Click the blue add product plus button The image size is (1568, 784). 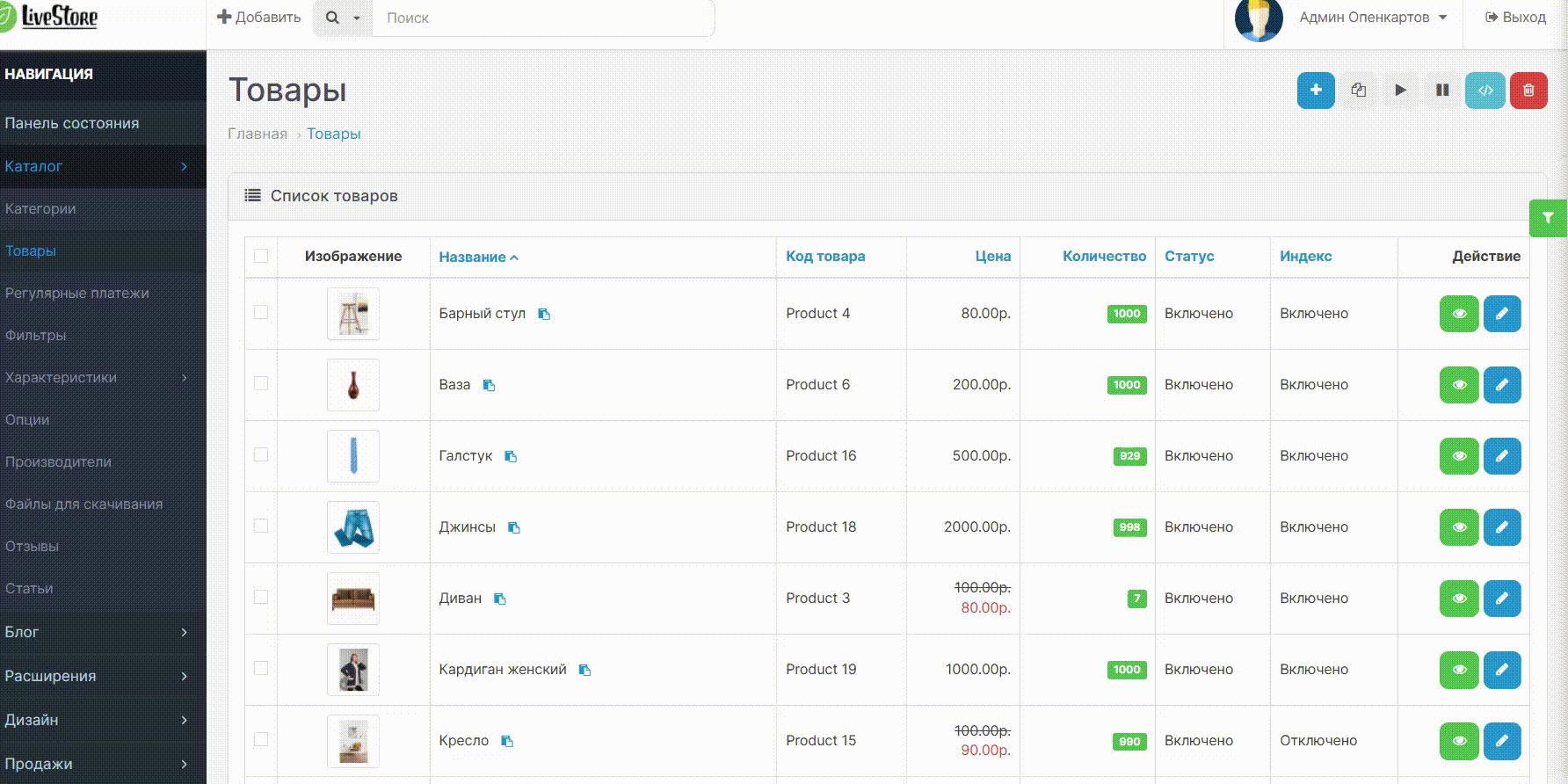1316,91
